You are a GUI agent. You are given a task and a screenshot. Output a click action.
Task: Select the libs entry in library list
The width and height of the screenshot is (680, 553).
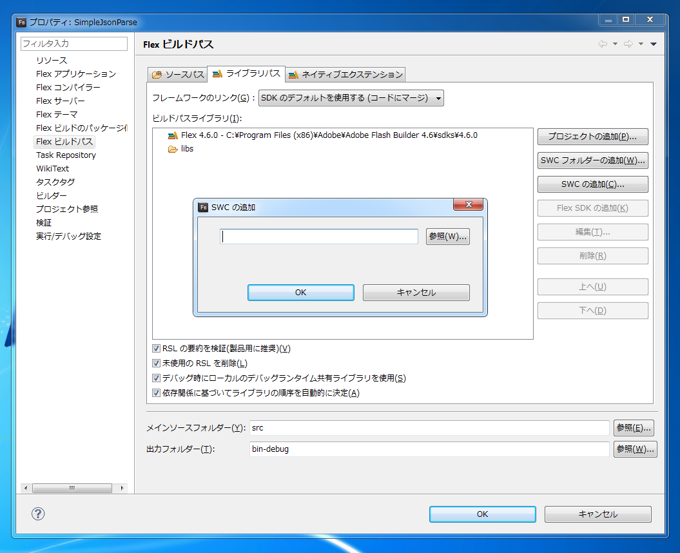[181, 149]
